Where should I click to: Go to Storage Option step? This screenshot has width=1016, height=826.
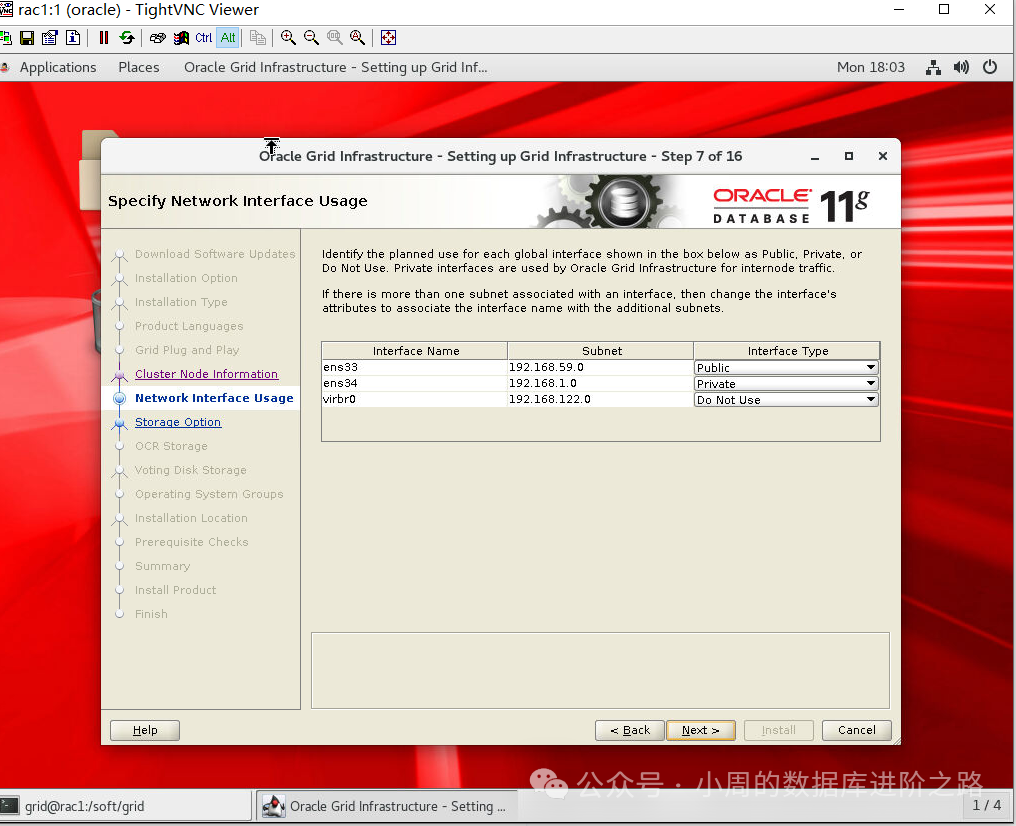point(178,422)
